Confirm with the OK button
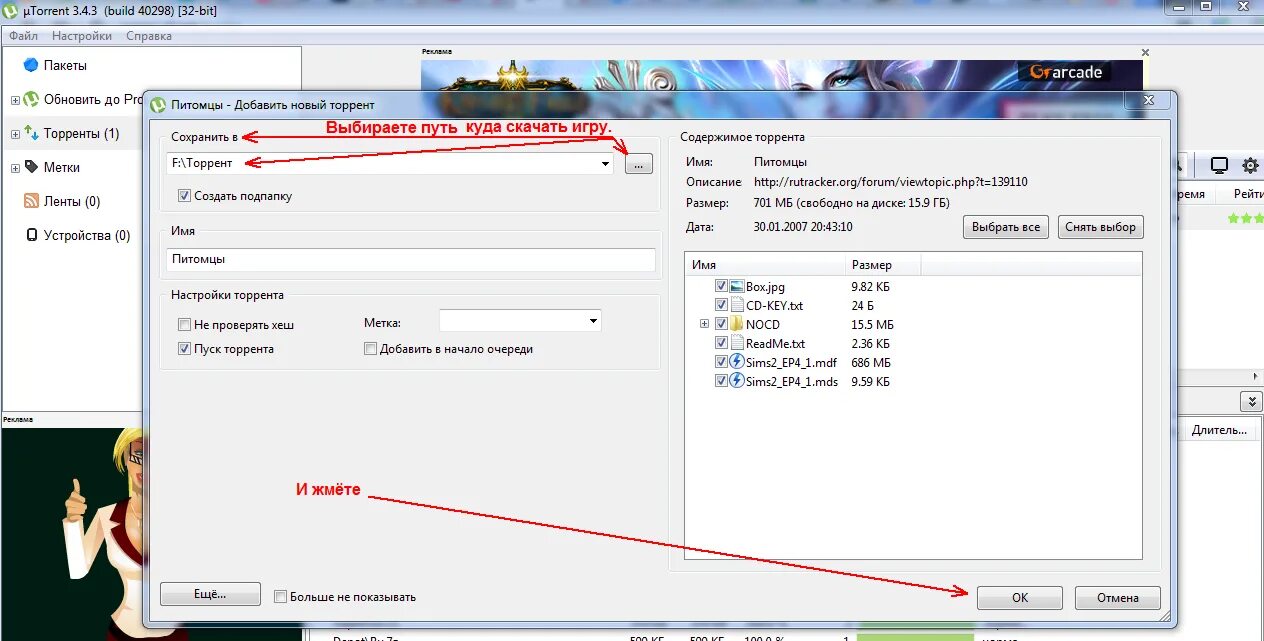 [1019, 598]
